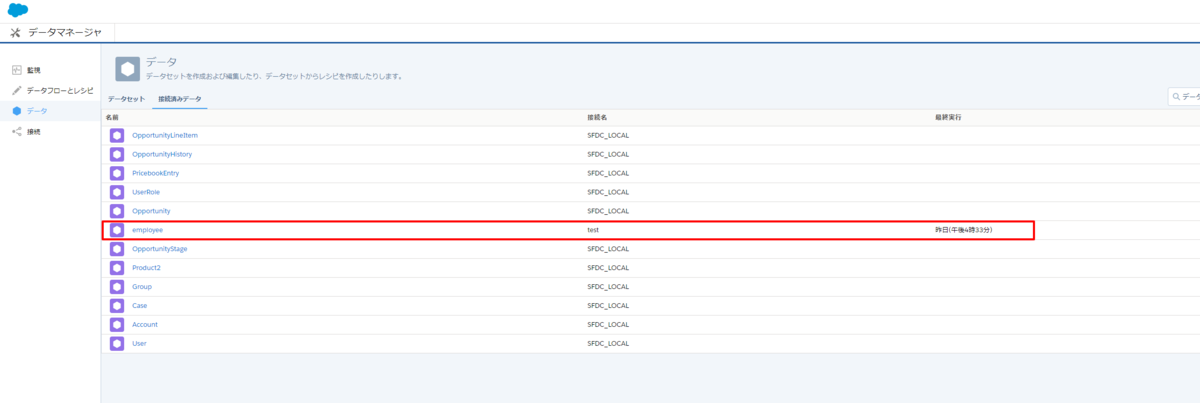Viewport: 1200px width, 403px height.
Task: Click SFDC_LOCAL in the UserRole row
Action: pos(608,192)
